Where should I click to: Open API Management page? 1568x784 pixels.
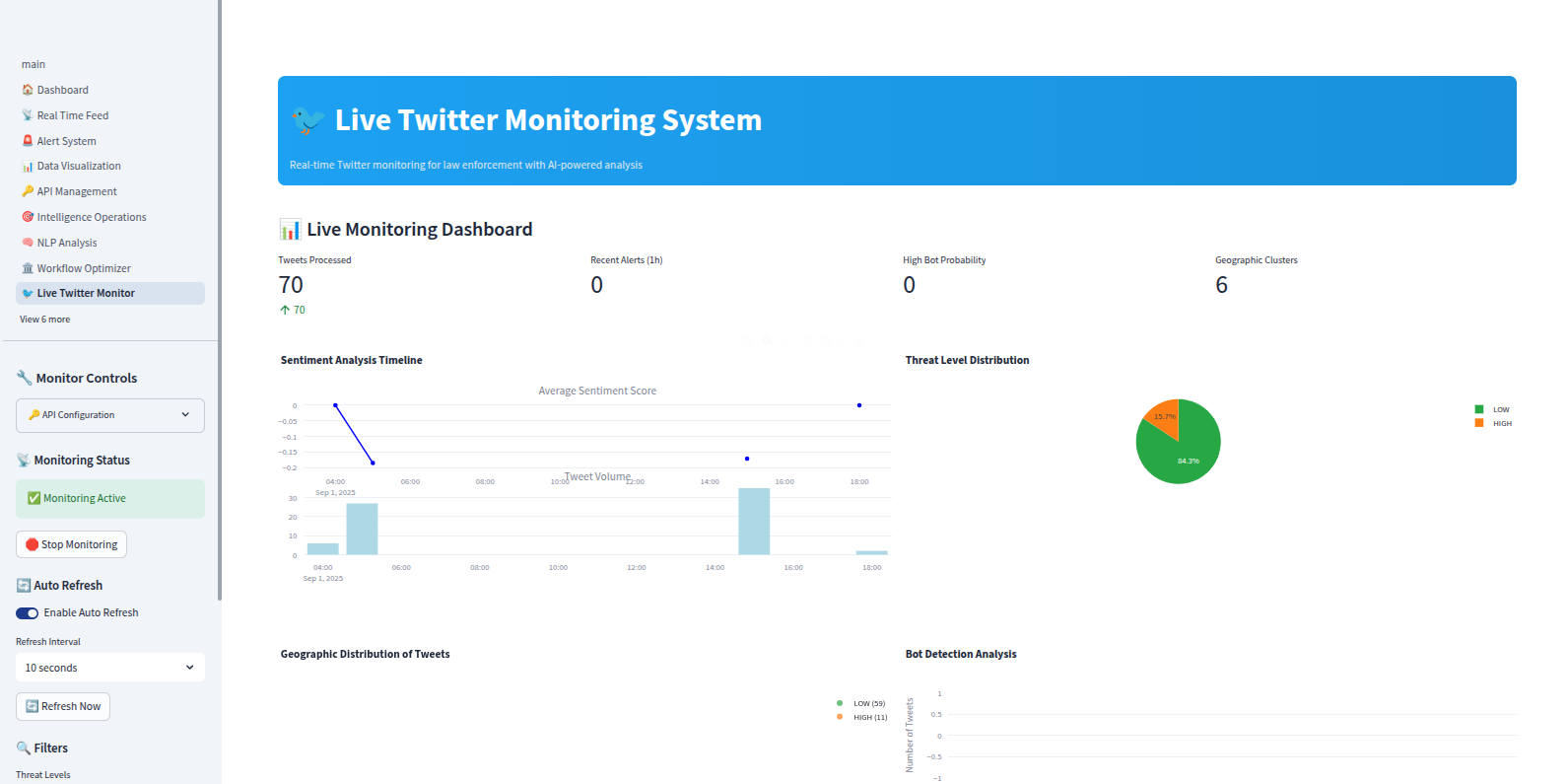(x=110, y=191)
